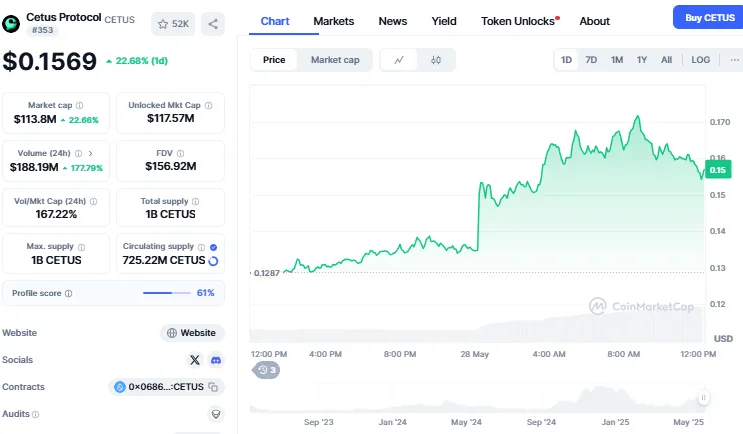Expand Volume (24h) chevron arrow

[91, 153]
